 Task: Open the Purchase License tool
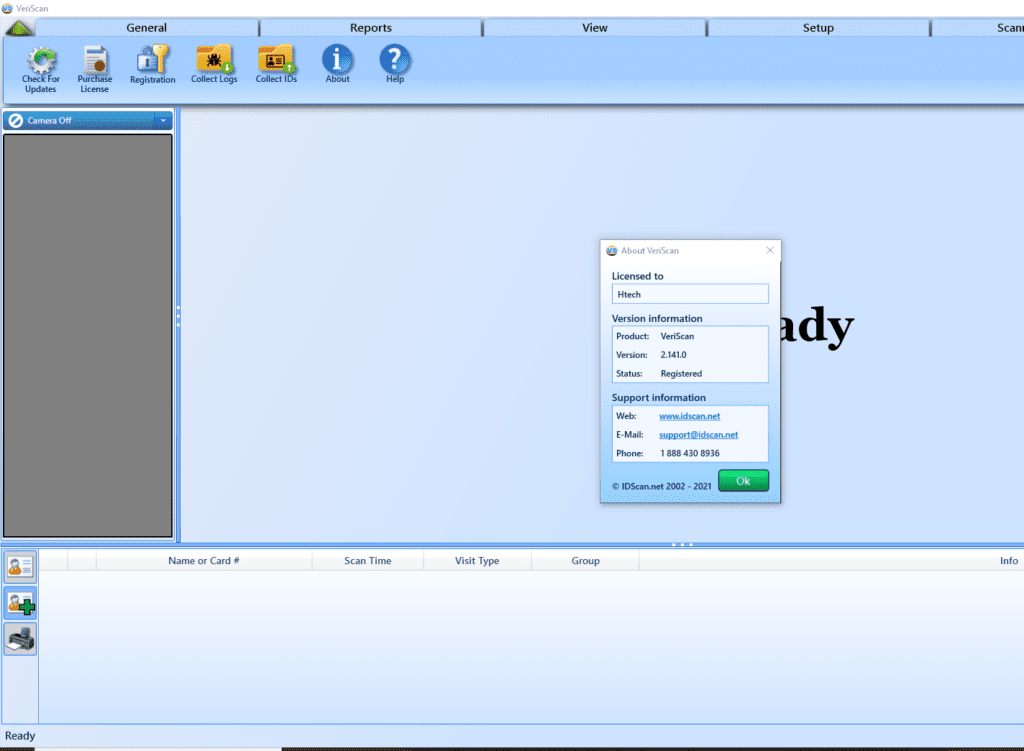click(x=95, y=63)
